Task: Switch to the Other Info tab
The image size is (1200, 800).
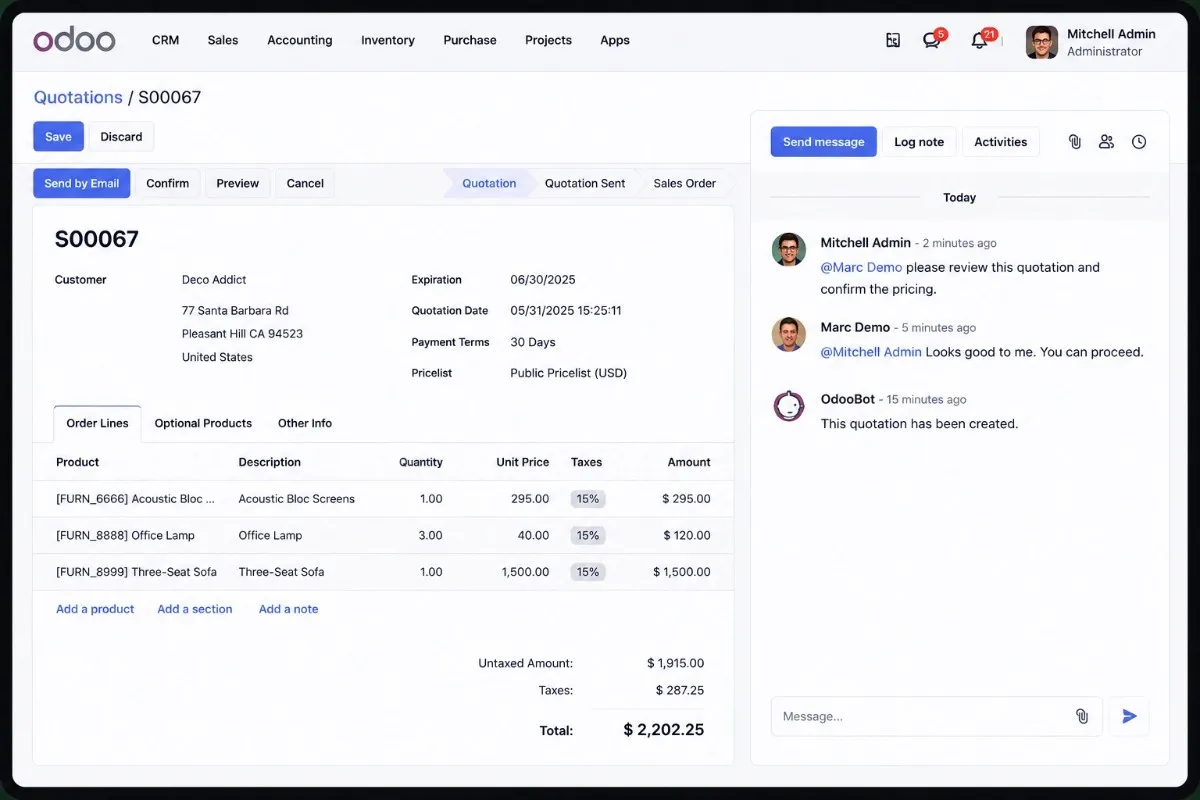Action: click(305, 423)
